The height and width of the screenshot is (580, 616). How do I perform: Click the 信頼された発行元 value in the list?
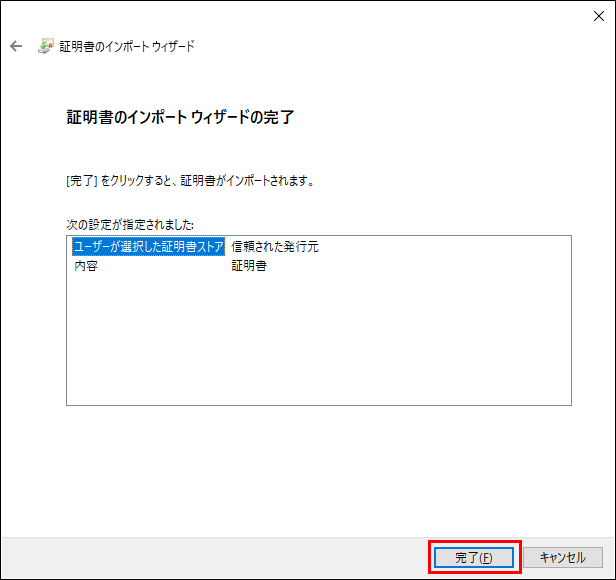coord(275,247)
